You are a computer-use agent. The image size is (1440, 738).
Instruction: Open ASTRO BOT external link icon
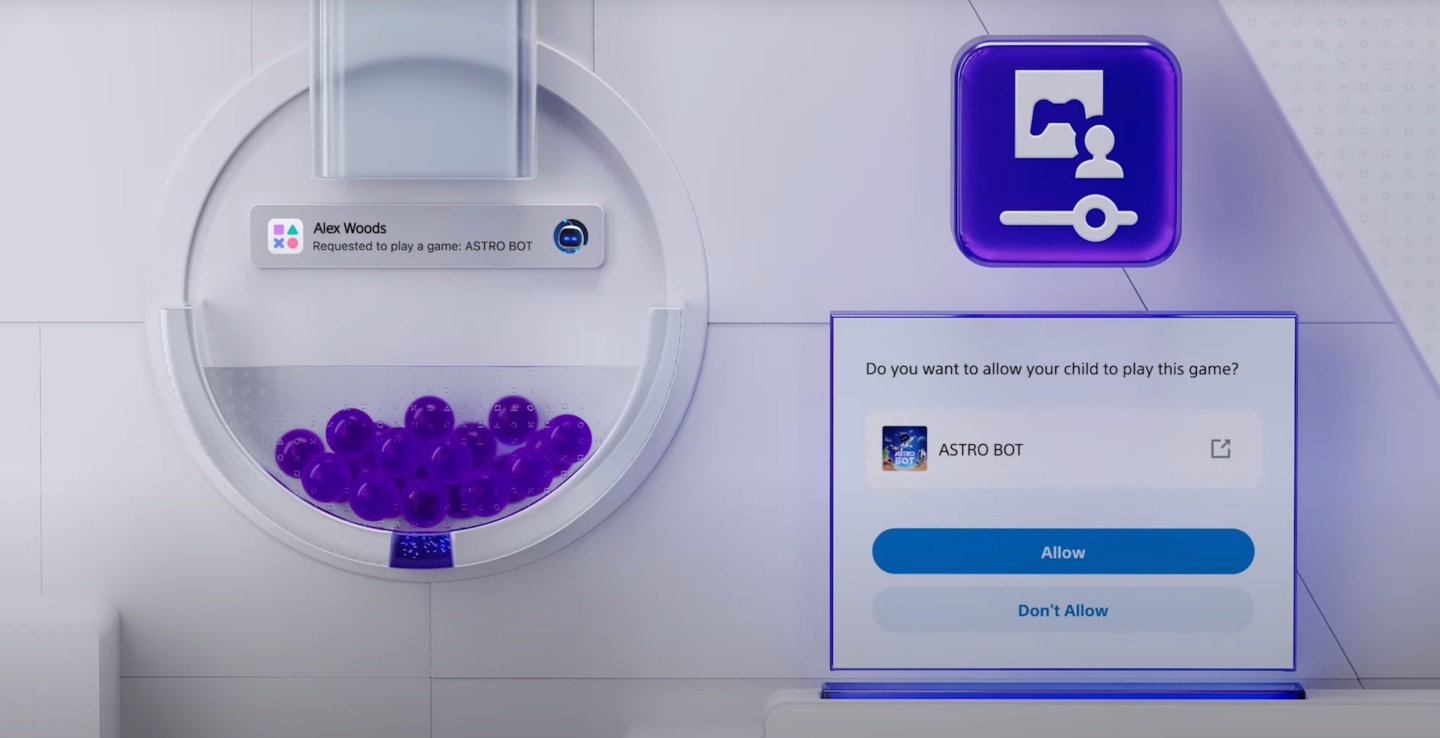pyautogui.click(x=1220, y=449)
